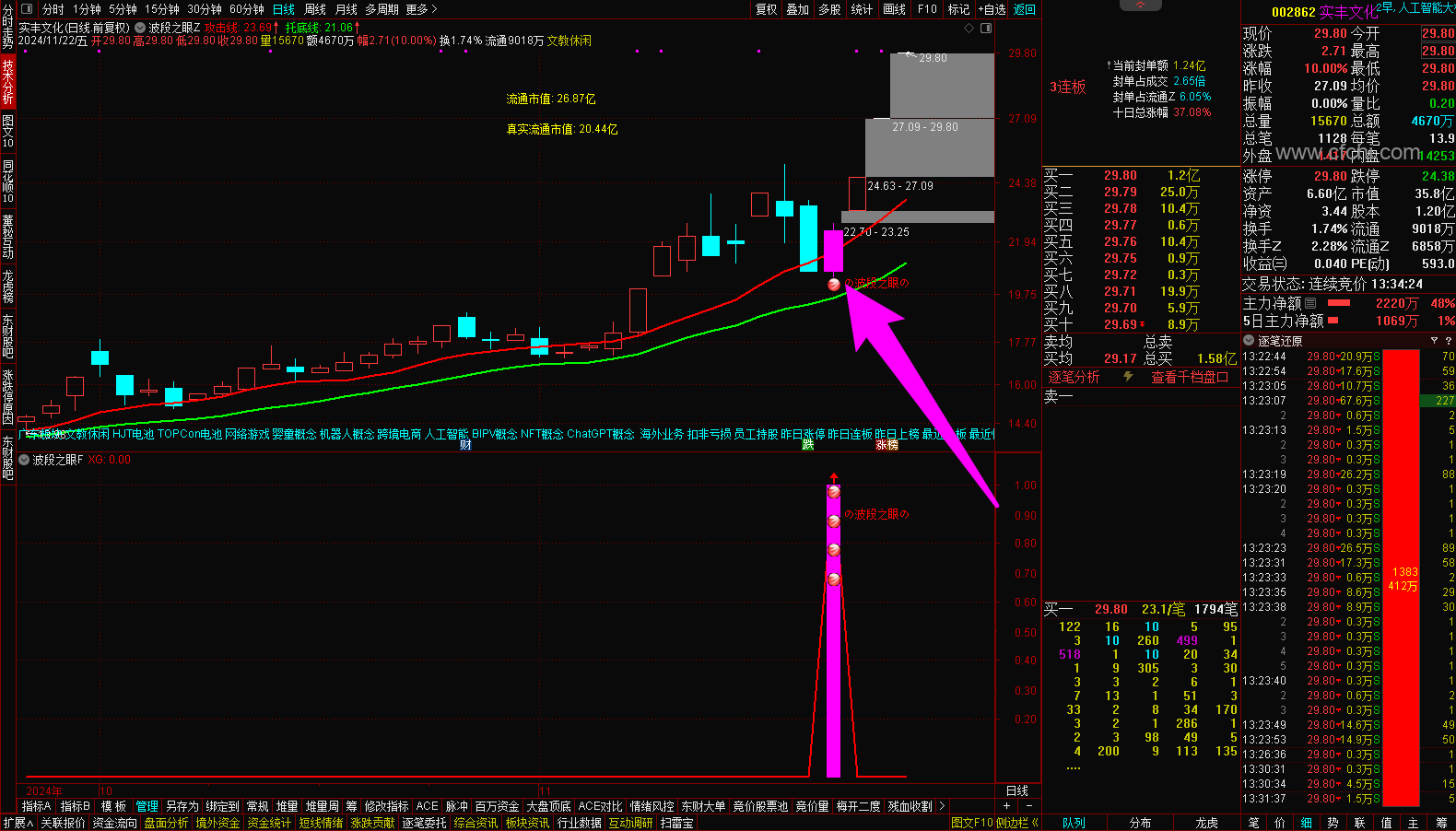This screenshot has height=831, width=1456.
Task: Open the 关联报价 bottom tab
Action: point(63,823)
